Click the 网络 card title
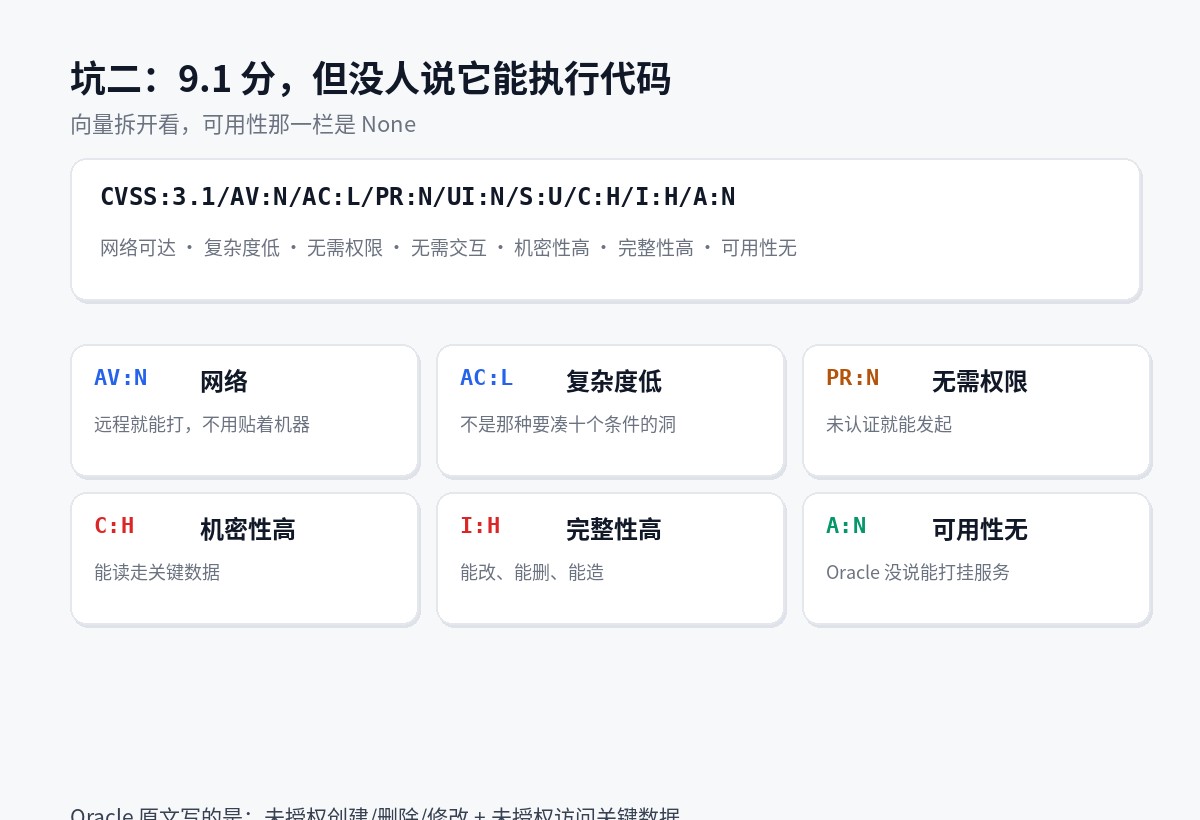Viewport: 1200px width, 820px height. [x=224, y=381]
